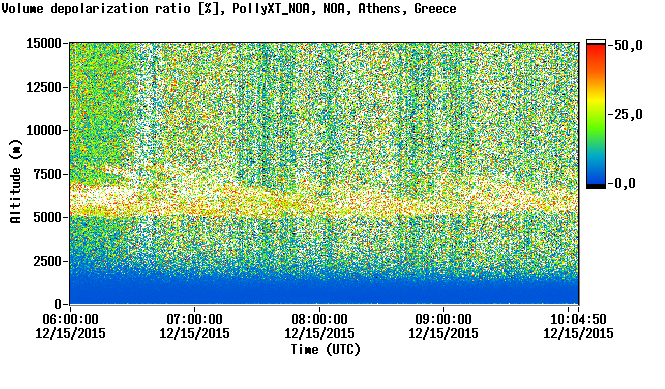Click the 10000 altitude tick label
The width and height of the screenshot is (665, 389).
44,130
